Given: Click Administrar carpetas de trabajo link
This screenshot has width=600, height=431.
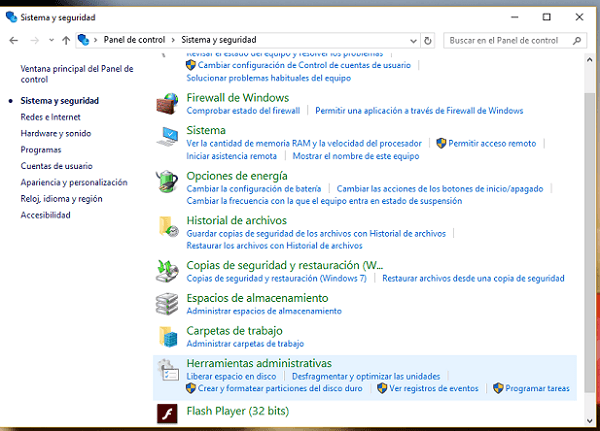Looking at the screenshot, I should click(245, 344).
